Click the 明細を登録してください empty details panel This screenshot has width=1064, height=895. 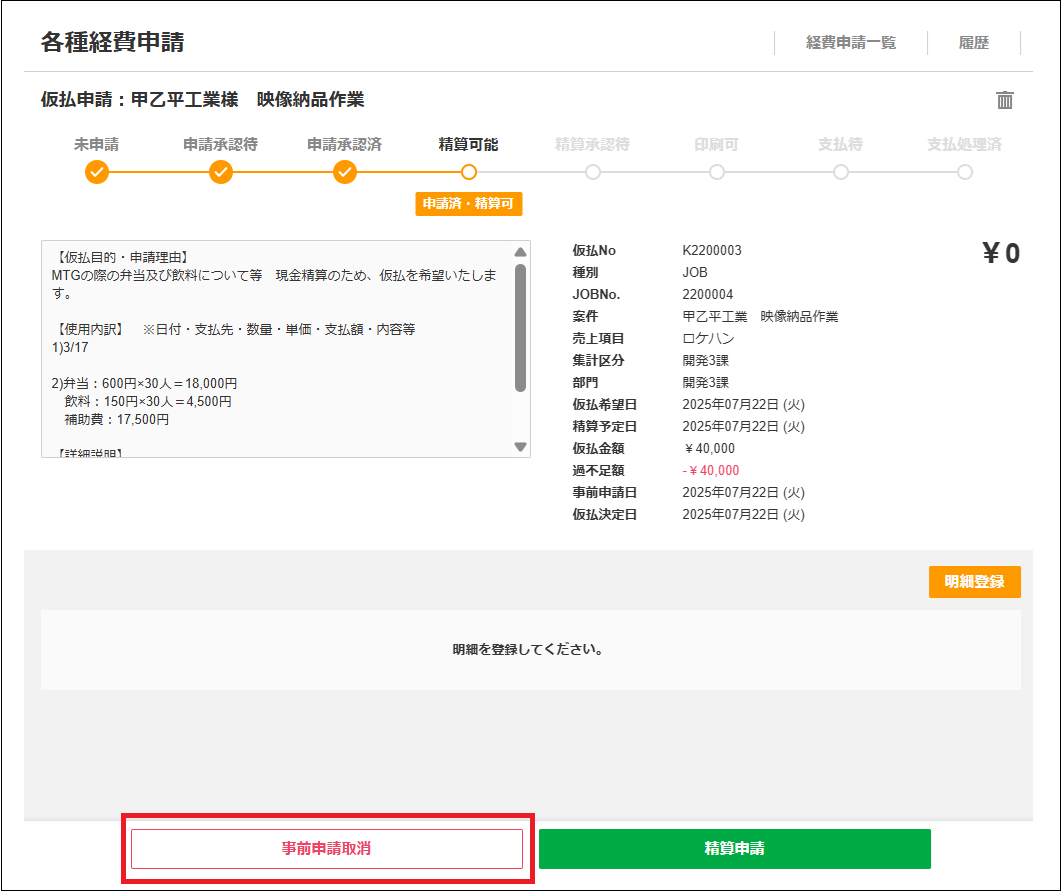click(530, 650)
